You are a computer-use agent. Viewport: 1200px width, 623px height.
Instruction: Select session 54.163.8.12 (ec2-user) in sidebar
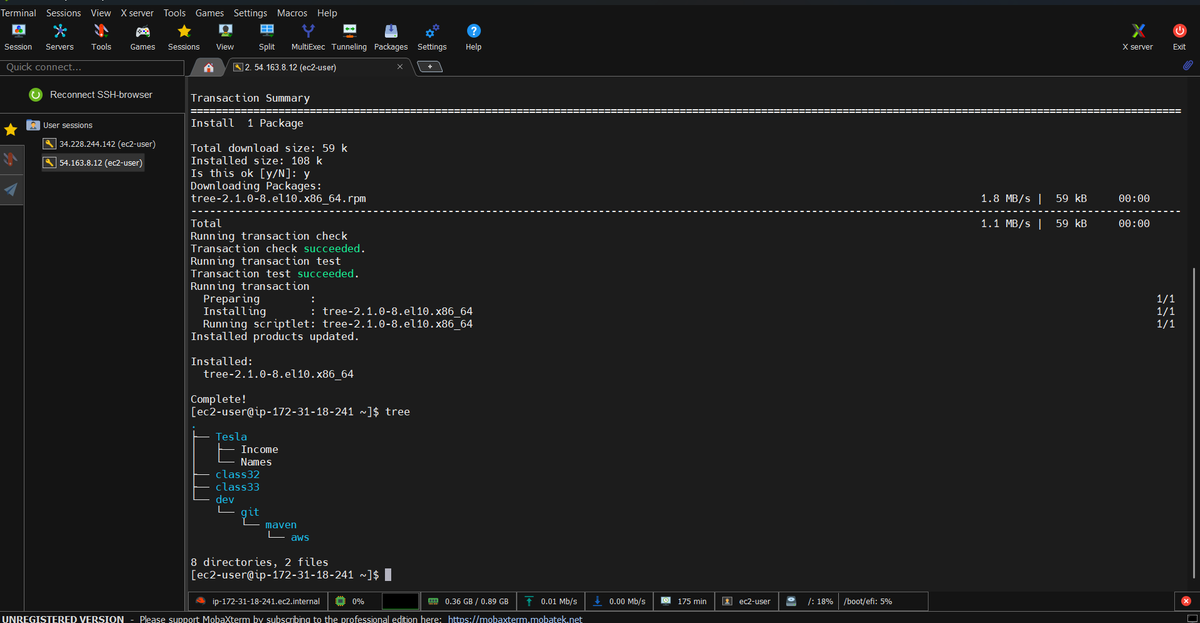pos(93,162)
